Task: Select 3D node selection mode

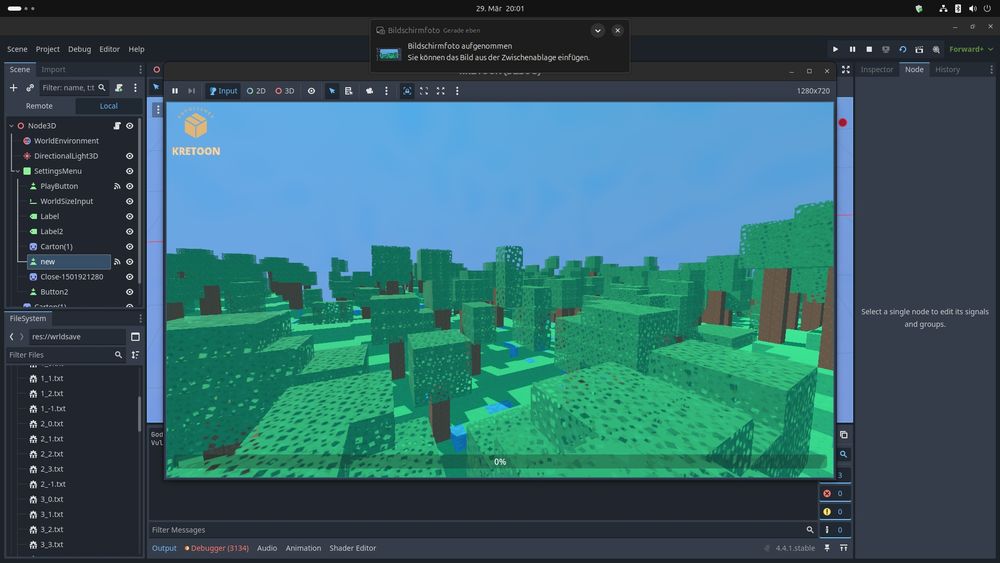Action: (x=285, y=91)
